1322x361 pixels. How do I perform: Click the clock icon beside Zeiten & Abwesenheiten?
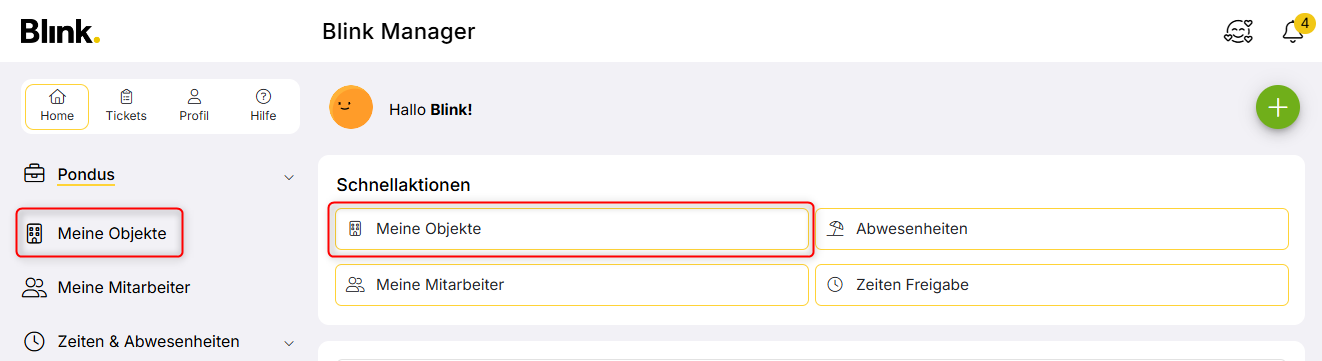(34, 342)
